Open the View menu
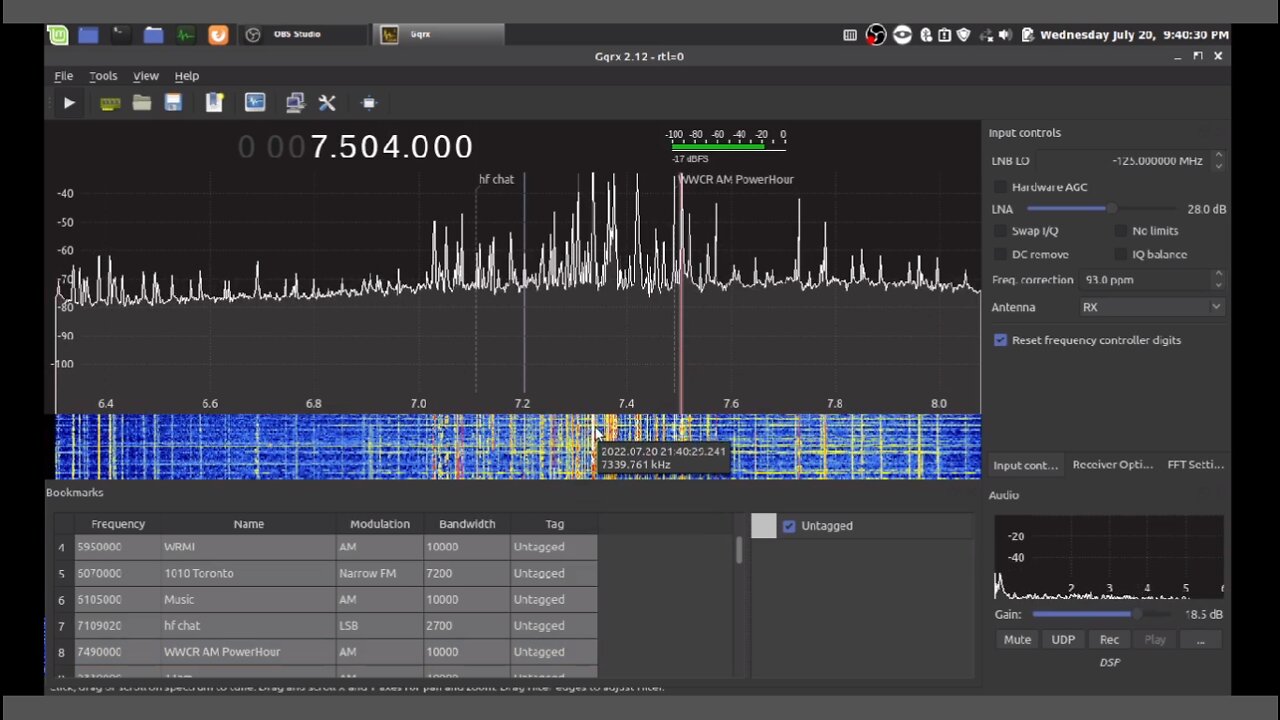The image size is (1280, 720). pos(146,76)
